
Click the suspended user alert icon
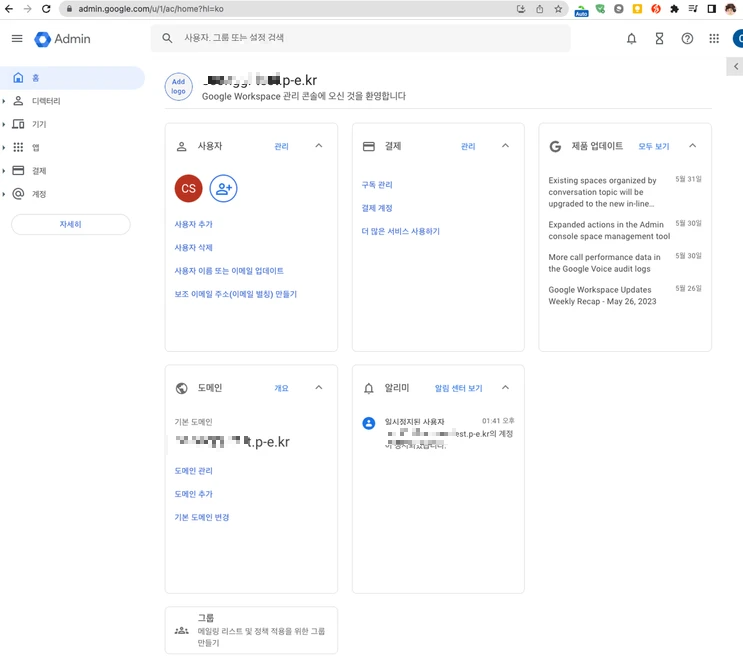click(x=369, y=423)
